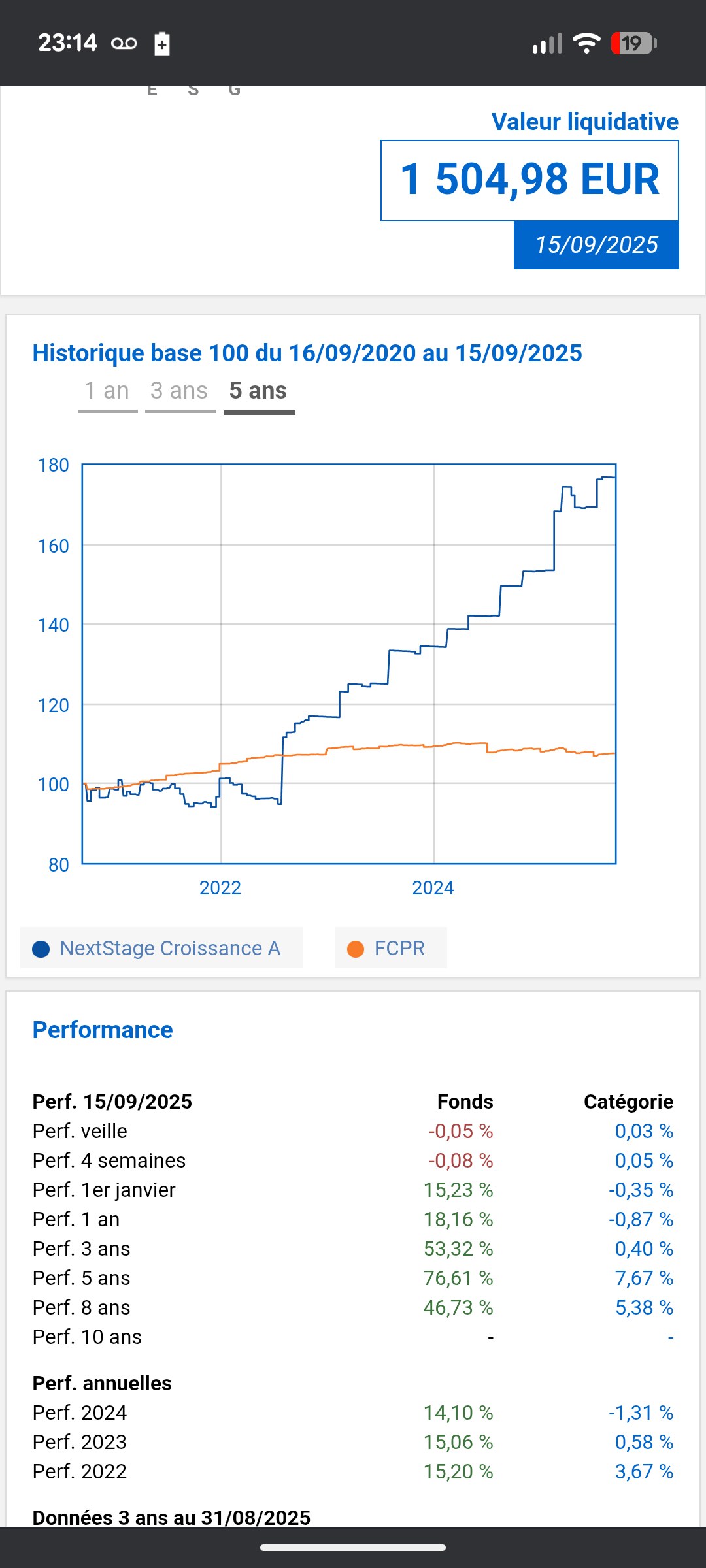706x1568 pixels.
Task: Tap the 2022 label on chart axis
Action: tap(220, 888)
